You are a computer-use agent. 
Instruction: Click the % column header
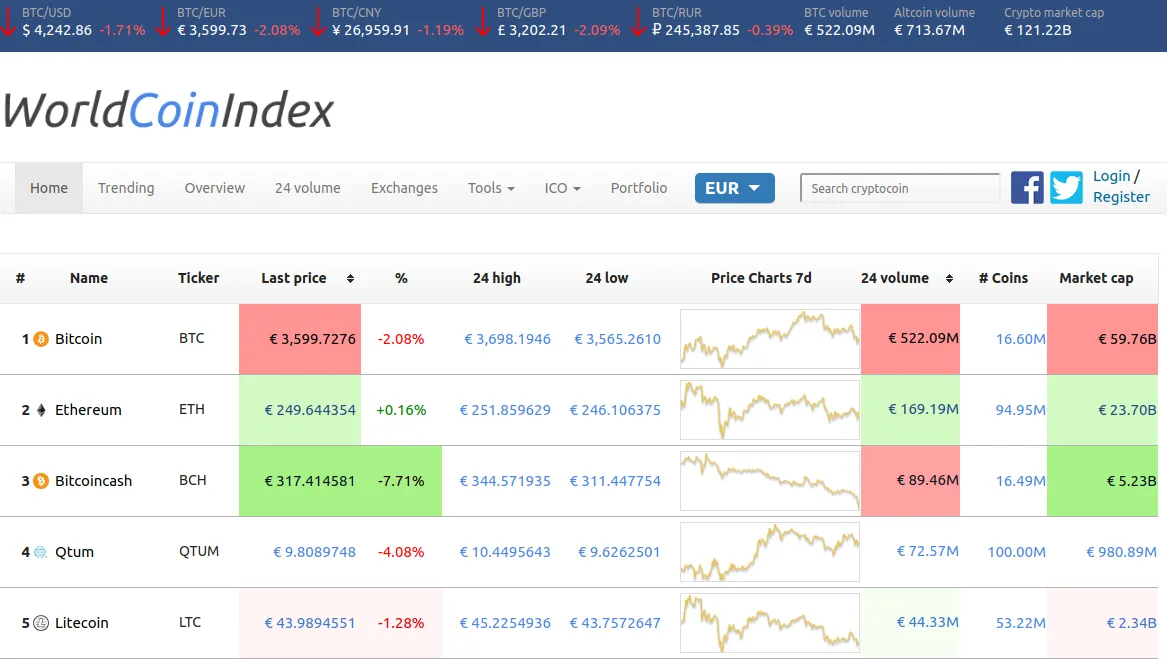(401, 278)
